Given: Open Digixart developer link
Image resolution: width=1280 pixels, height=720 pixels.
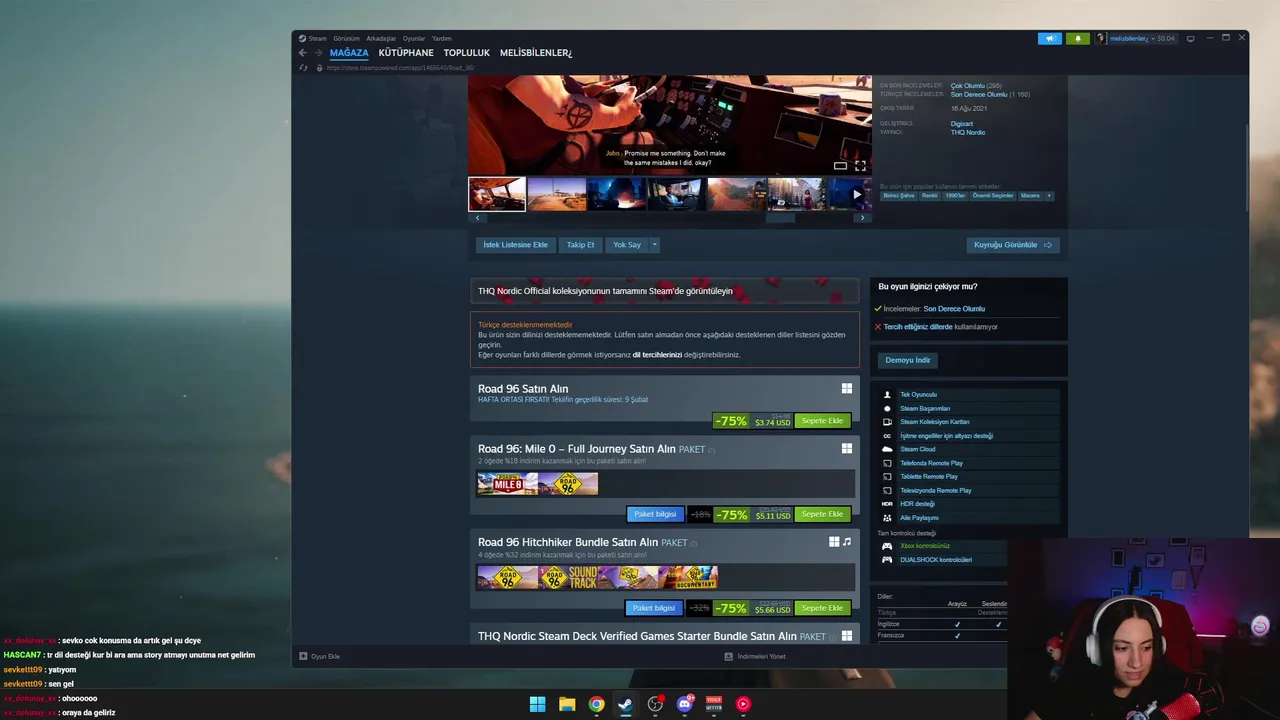Looking at the screenshot, I should coord(961,124).
